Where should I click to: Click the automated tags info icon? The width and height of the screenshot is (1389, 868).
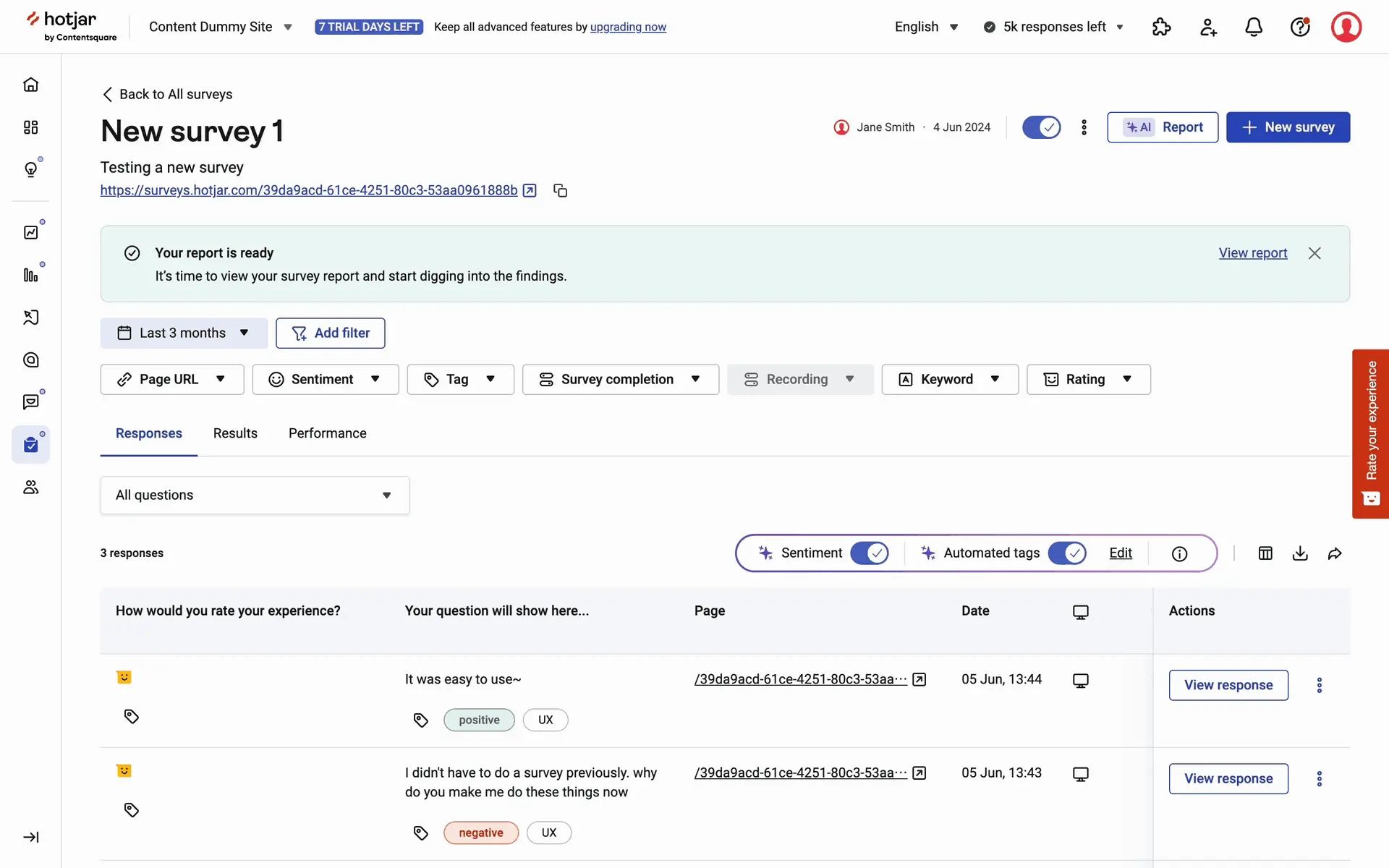[1179, 553]
